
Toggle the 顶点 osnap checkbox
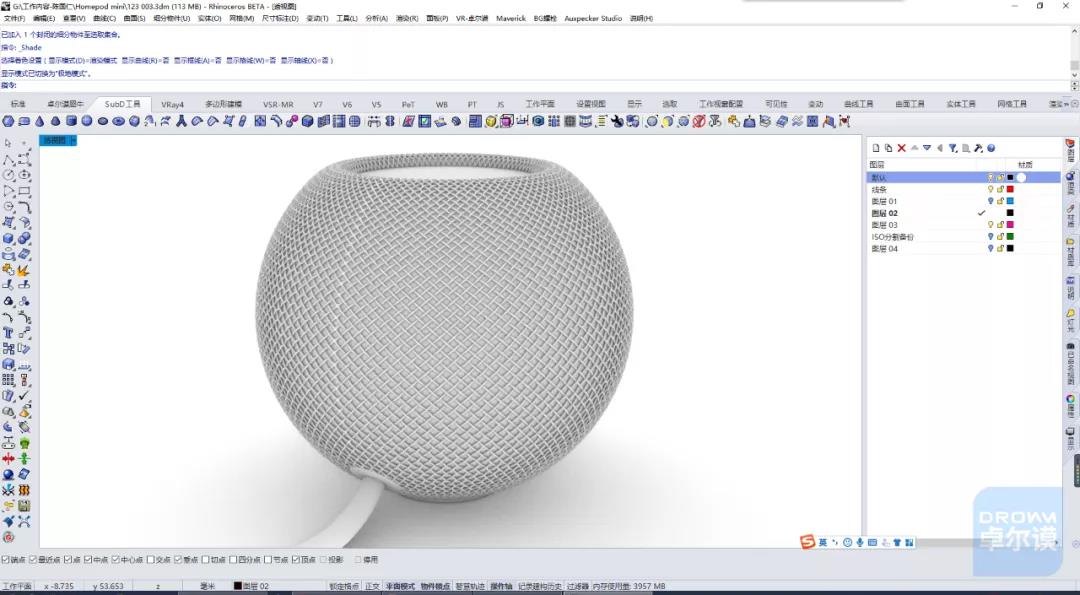tap(295, 560)
